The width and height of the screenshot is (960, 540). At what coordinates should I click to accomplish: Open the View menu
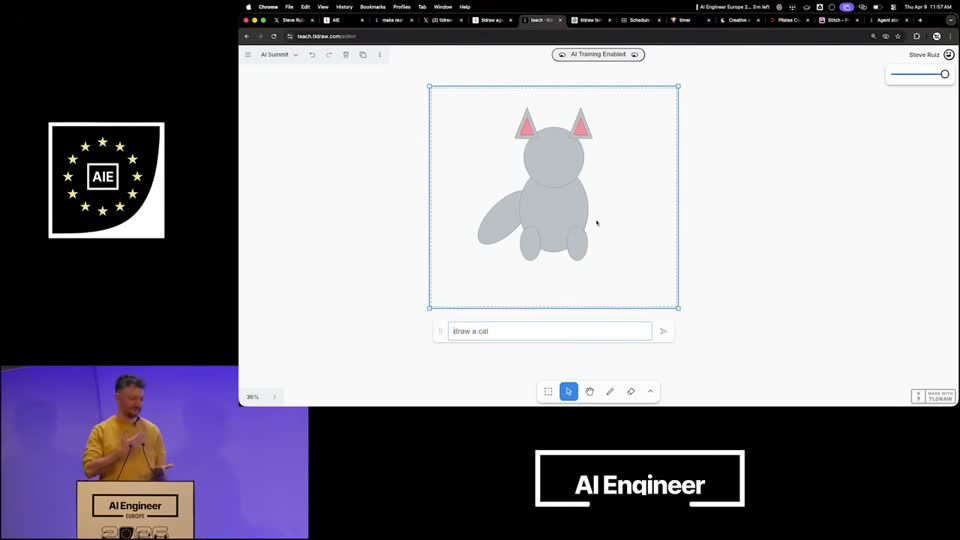(x=323, y=7)
